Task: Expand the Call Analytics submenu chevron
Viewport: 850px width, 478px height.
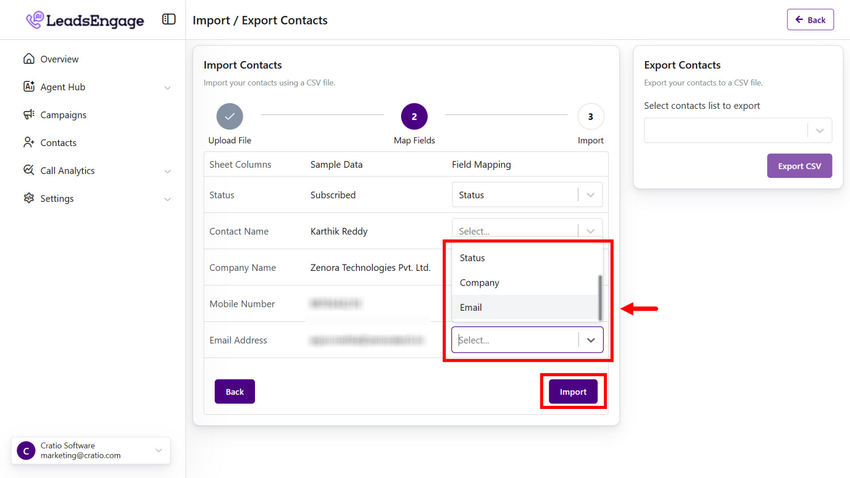Action: click(167, 172)
